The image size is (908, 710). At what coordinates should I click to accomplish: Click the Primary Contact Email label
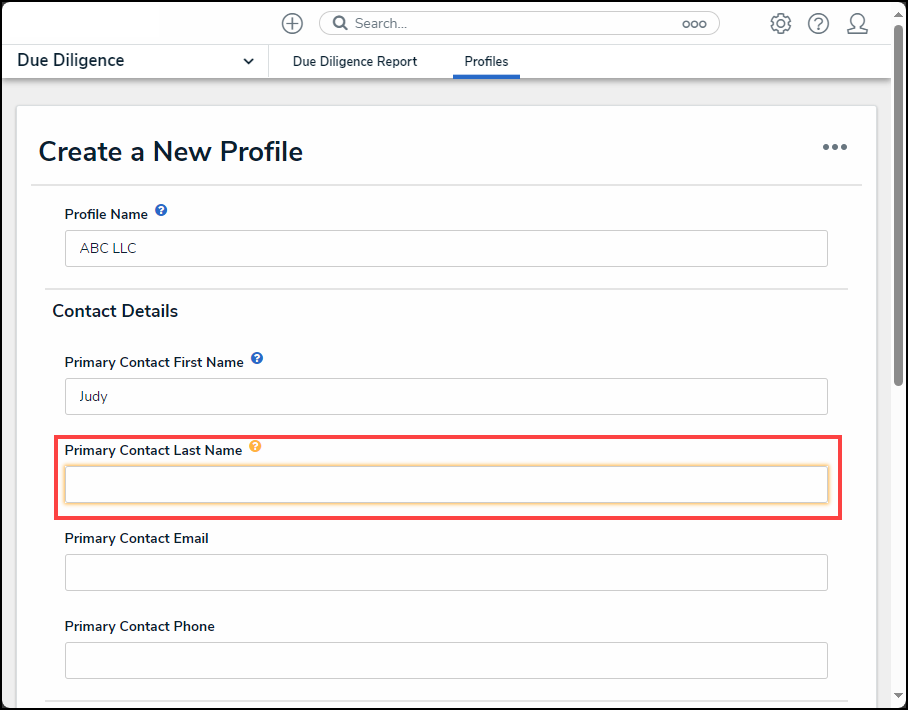tap(137, 539)
